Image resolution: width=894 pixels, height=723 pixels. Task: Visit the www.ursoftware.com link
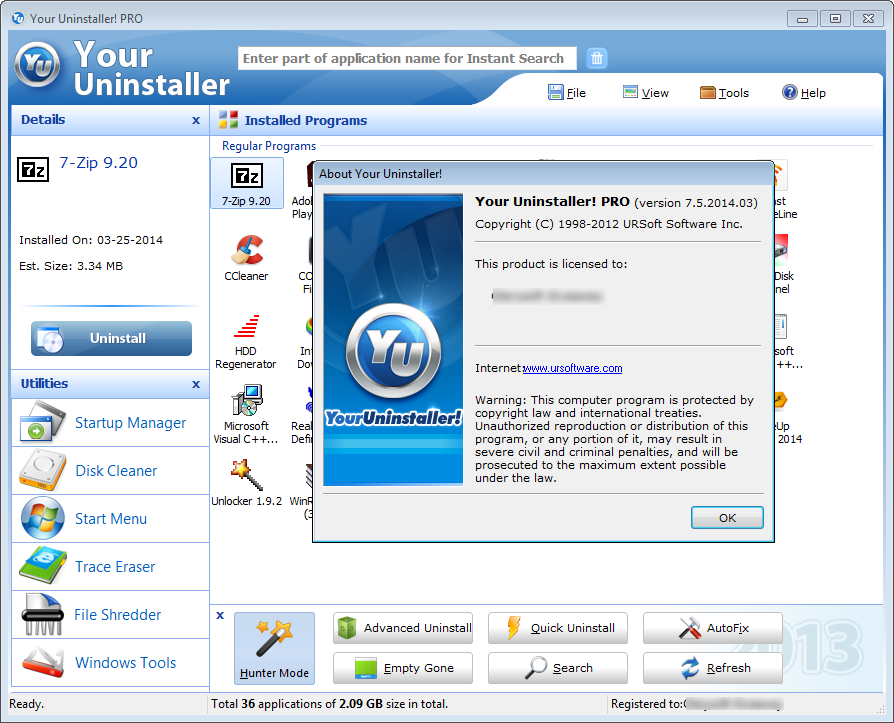coord(572,368)
